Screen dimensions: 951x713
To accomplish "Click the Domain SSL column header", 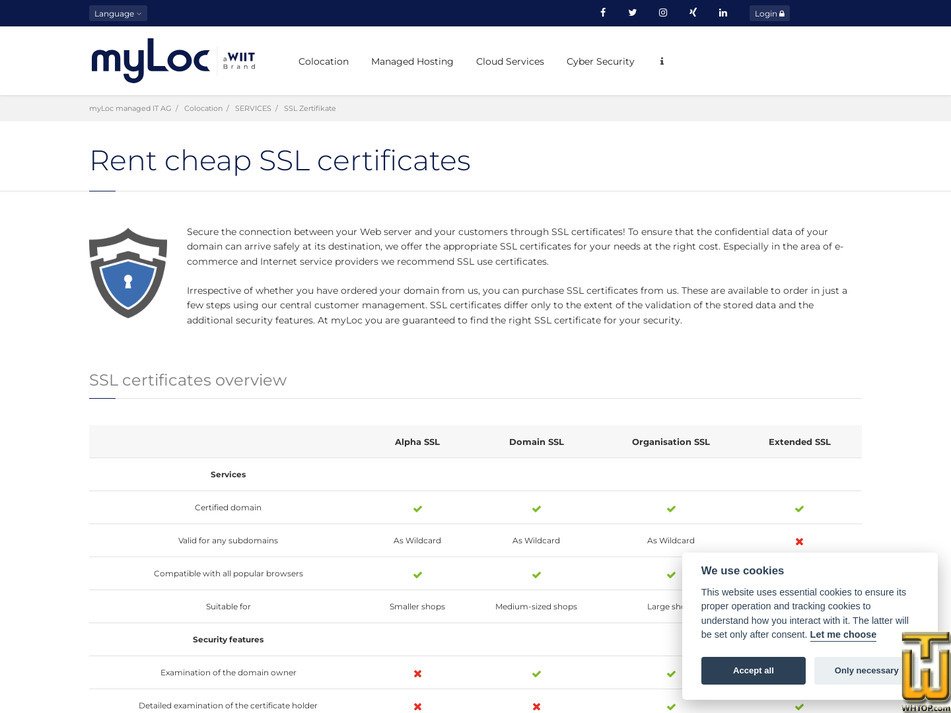I will coord(536,442).
